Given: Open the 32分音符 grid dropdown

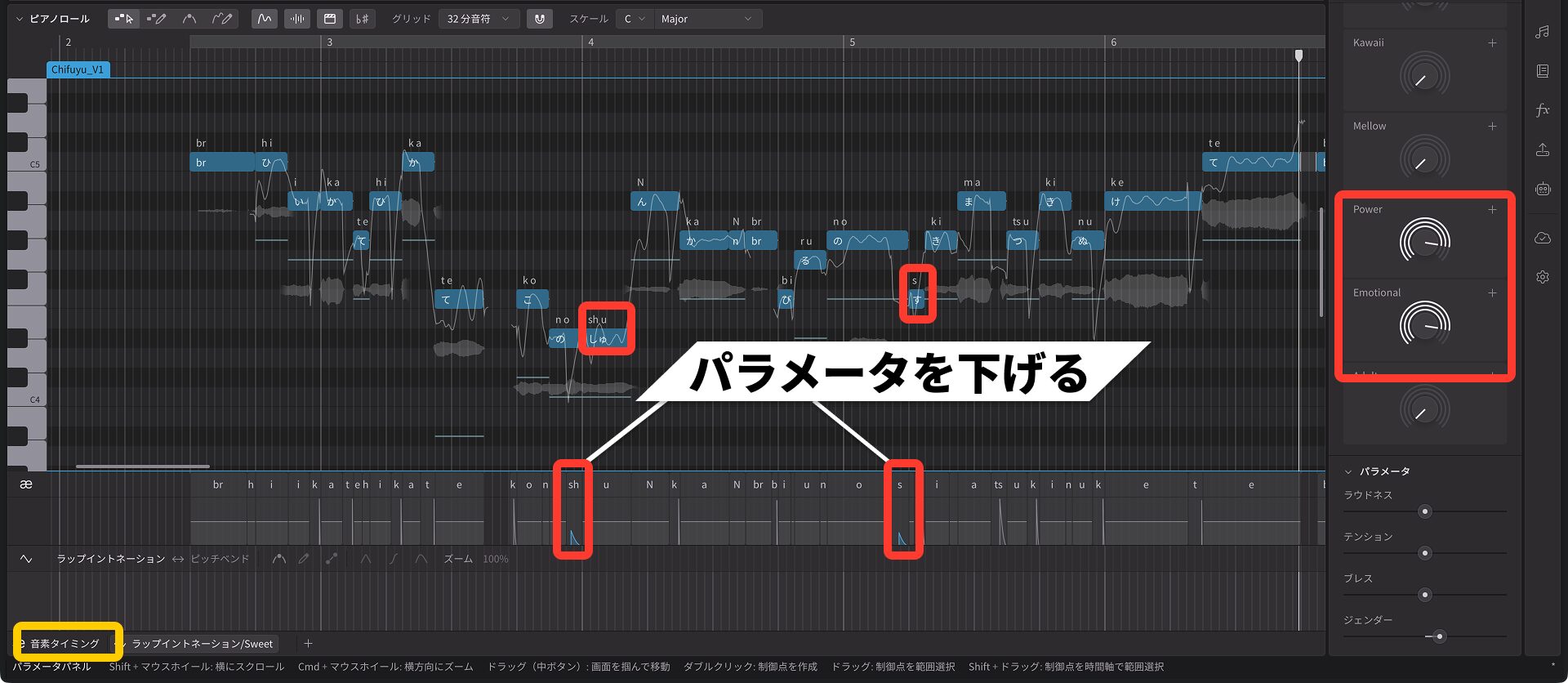Looking at the screenshot, I should pyautogui.click(x=479, y=19).
